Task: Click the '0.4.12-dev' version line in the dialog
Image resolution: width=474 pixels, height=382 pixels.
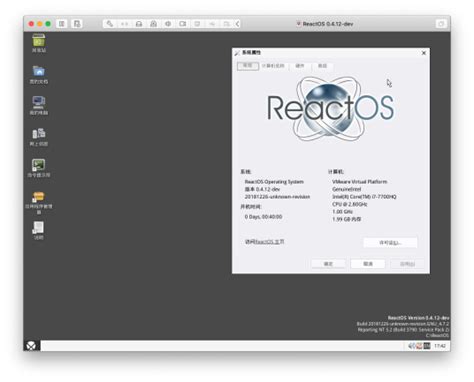Action: tap(262, 189)
